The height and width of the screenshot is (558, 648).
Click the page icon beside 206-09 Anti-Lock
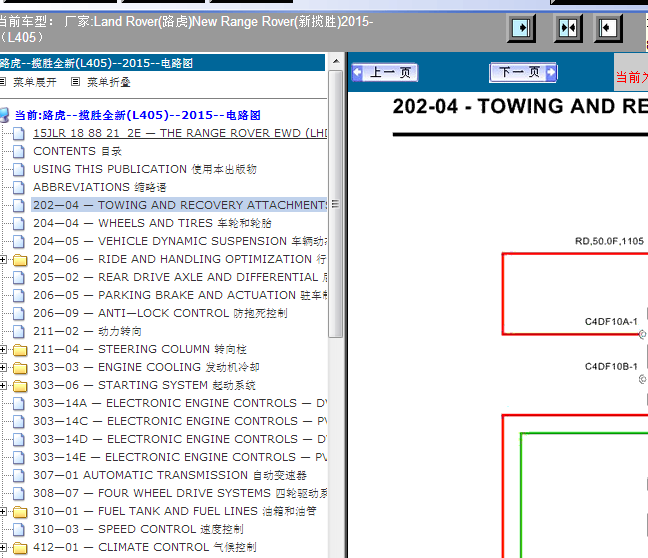[19, 314]
